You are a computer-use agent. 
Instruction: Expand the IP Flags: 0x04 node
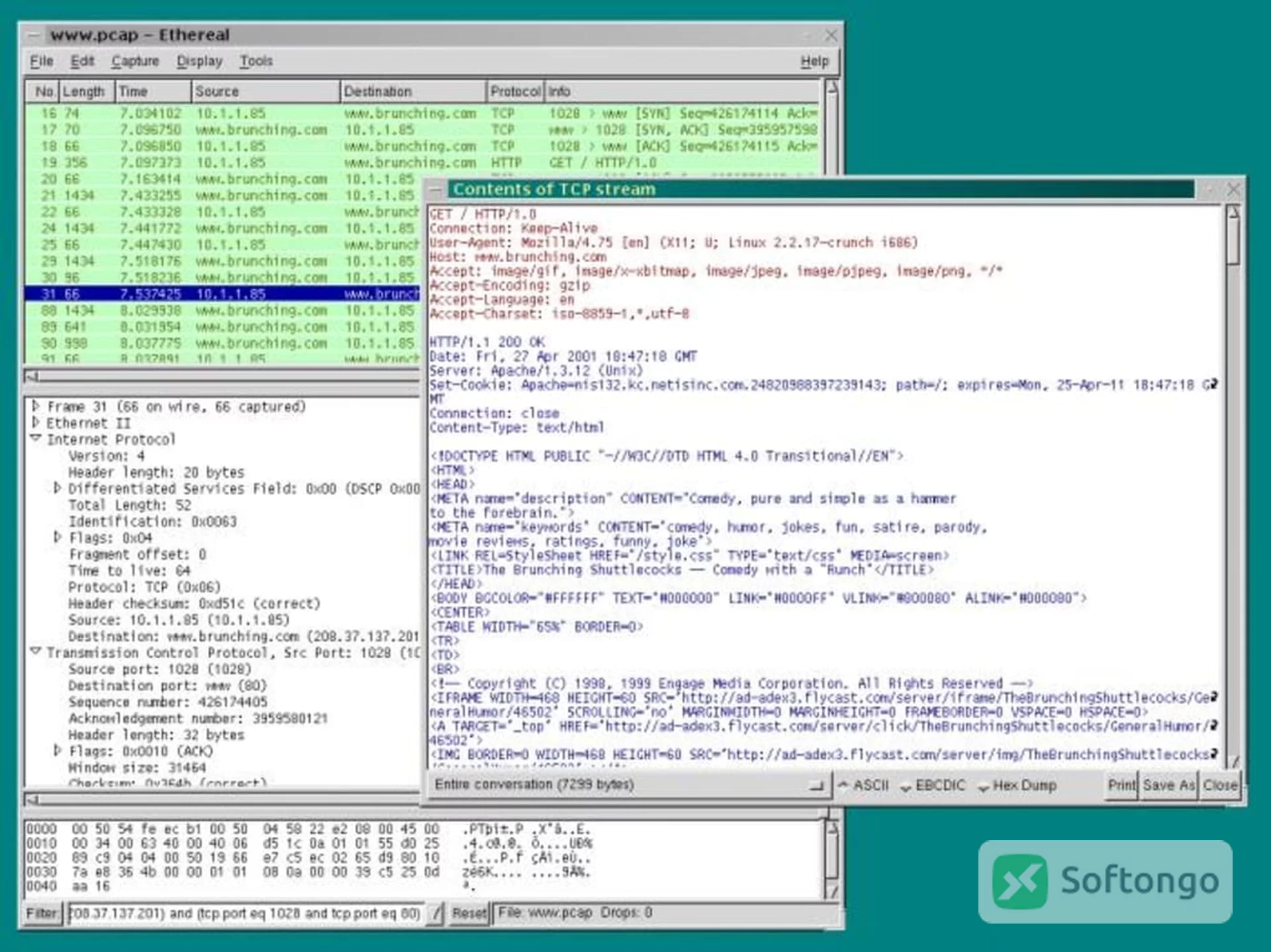pos(57,537)
